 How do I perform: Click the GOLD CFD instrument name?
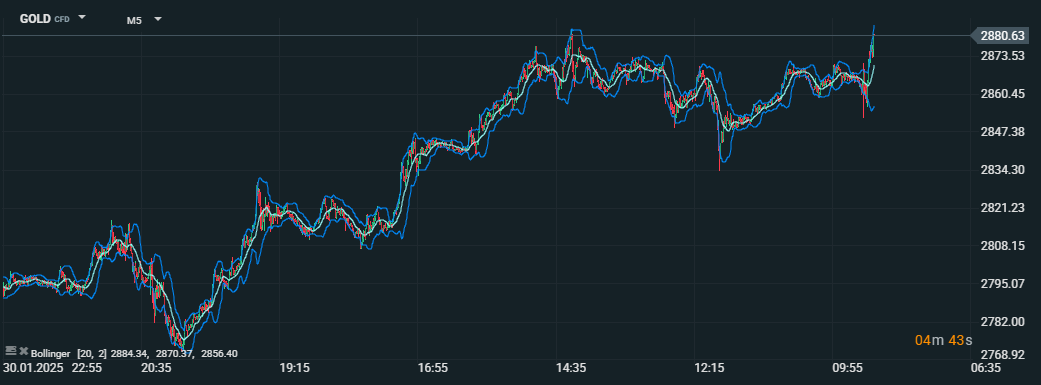click(x=44, y=19)
